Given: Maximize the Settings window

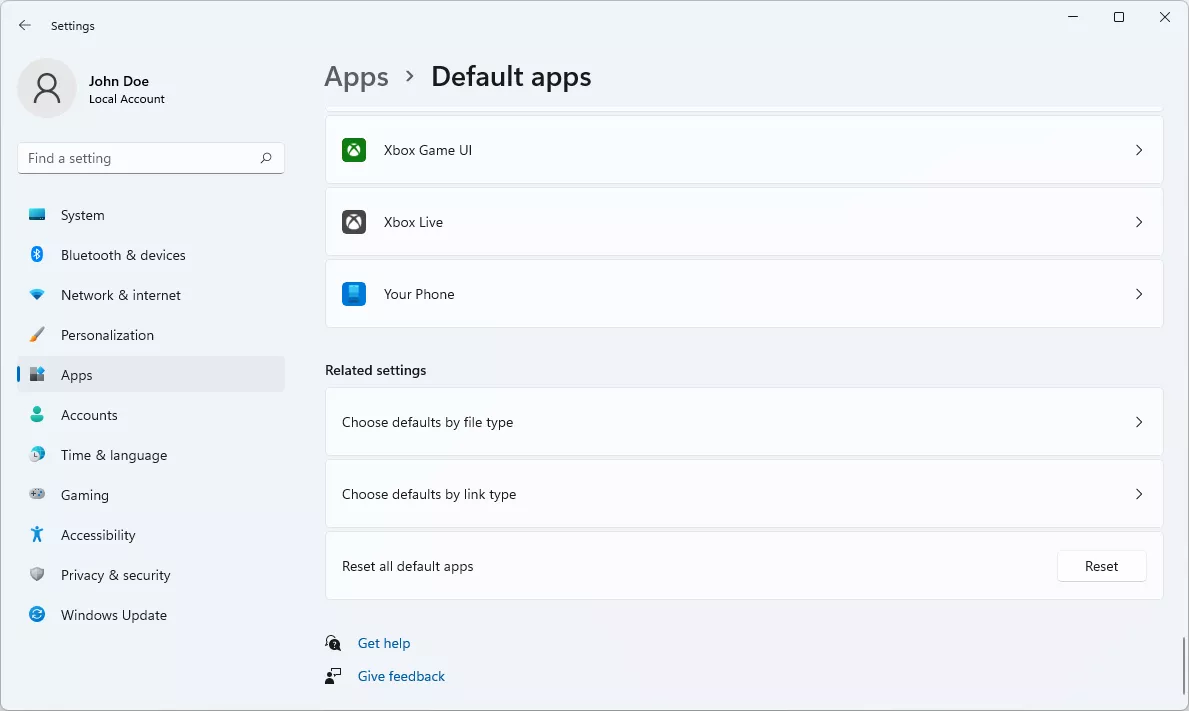Looking at the screenshot, I should point(1118,17).
